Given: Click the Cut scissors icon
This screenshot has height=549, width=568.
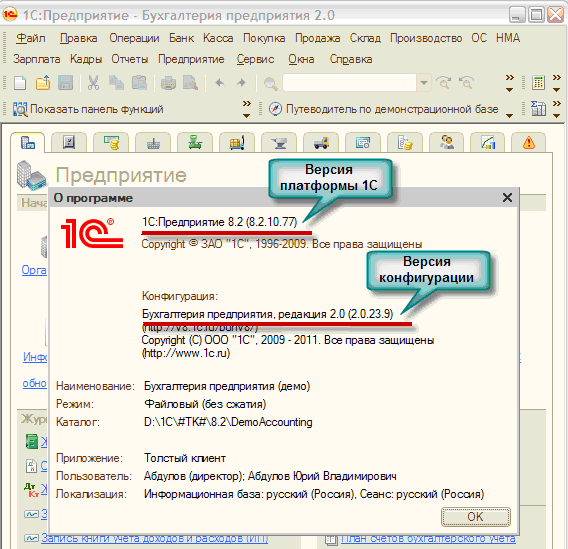Looking at the screenshot, I should pos(93,83).
